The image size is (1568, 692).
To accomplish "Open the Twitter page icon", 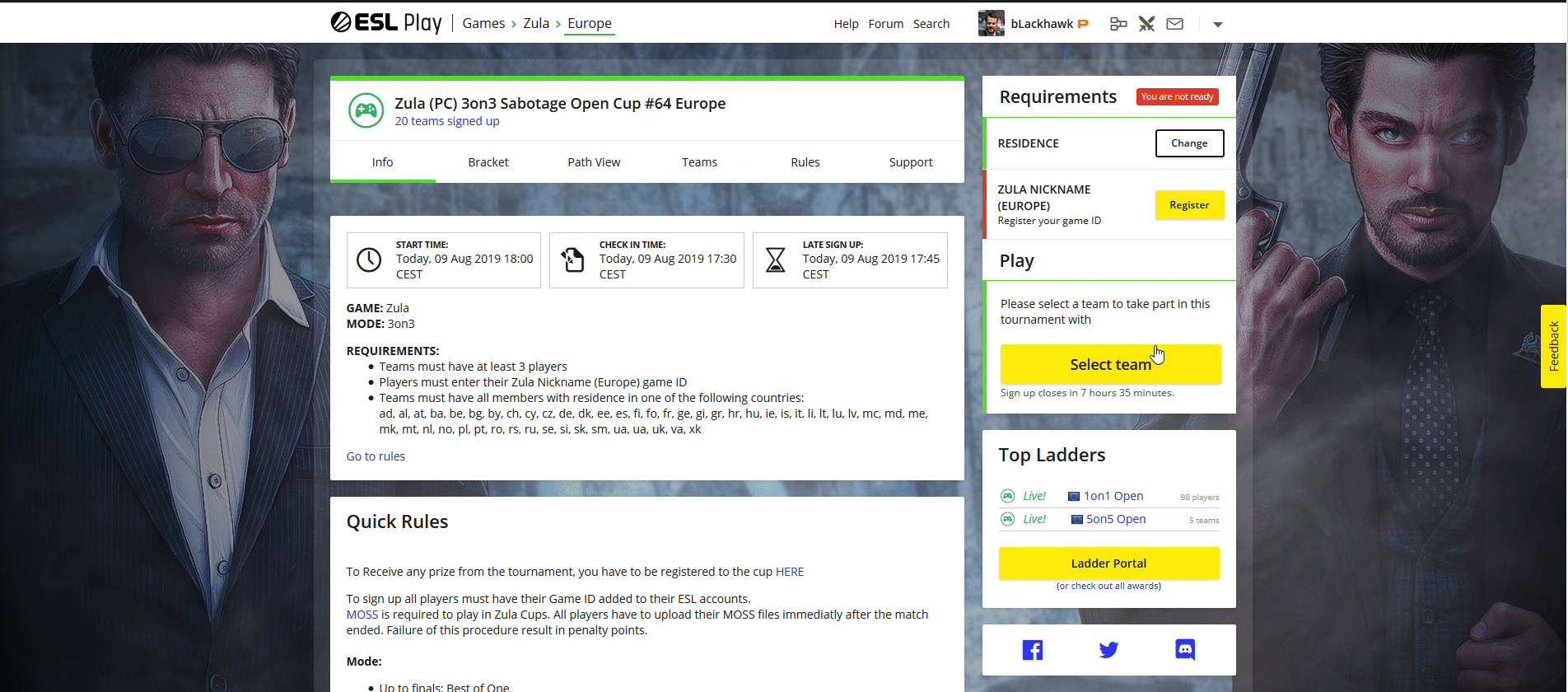I will 1108,650.
